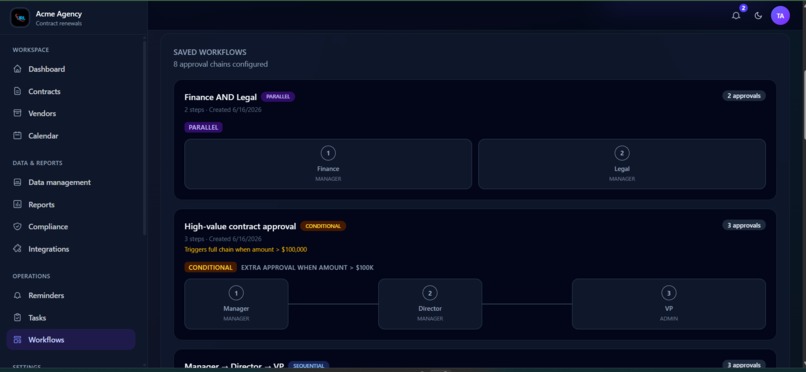The width and height of the screenshot is (806, 372).
Task: Select the Legal step 2 card
Action: click(622, 164)
